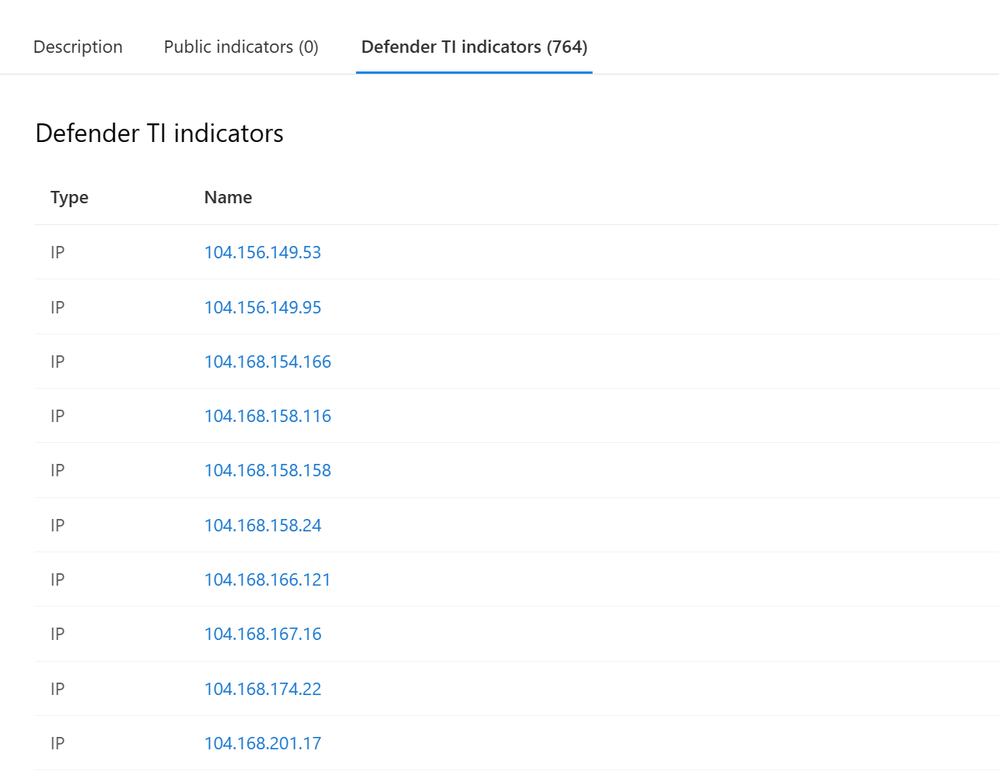Click the IP type cell for 104.168.158.24
Image resolution: width=999 pixels, height=775 pixels.
57,525
